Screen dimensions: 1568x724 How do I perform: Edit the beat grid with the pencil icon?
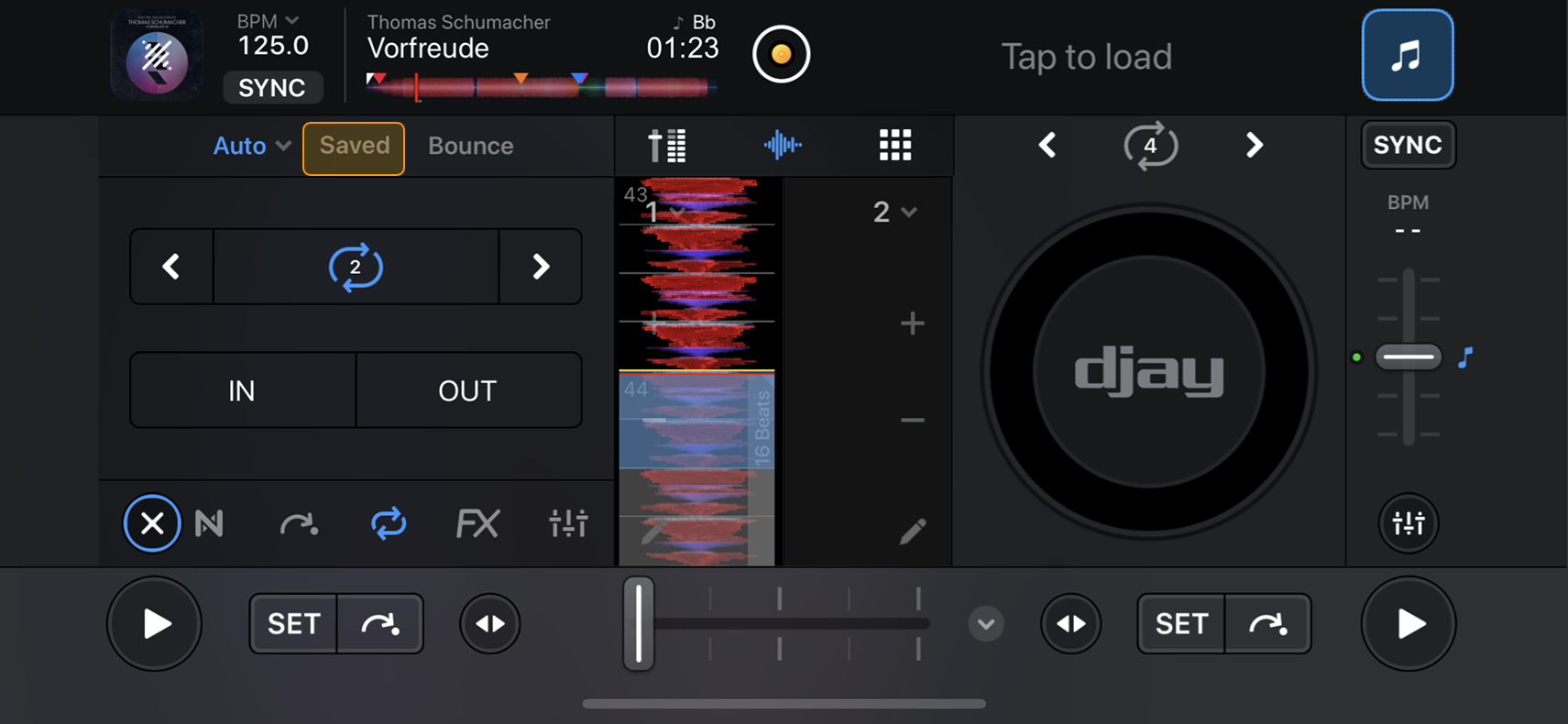point(912,532)
